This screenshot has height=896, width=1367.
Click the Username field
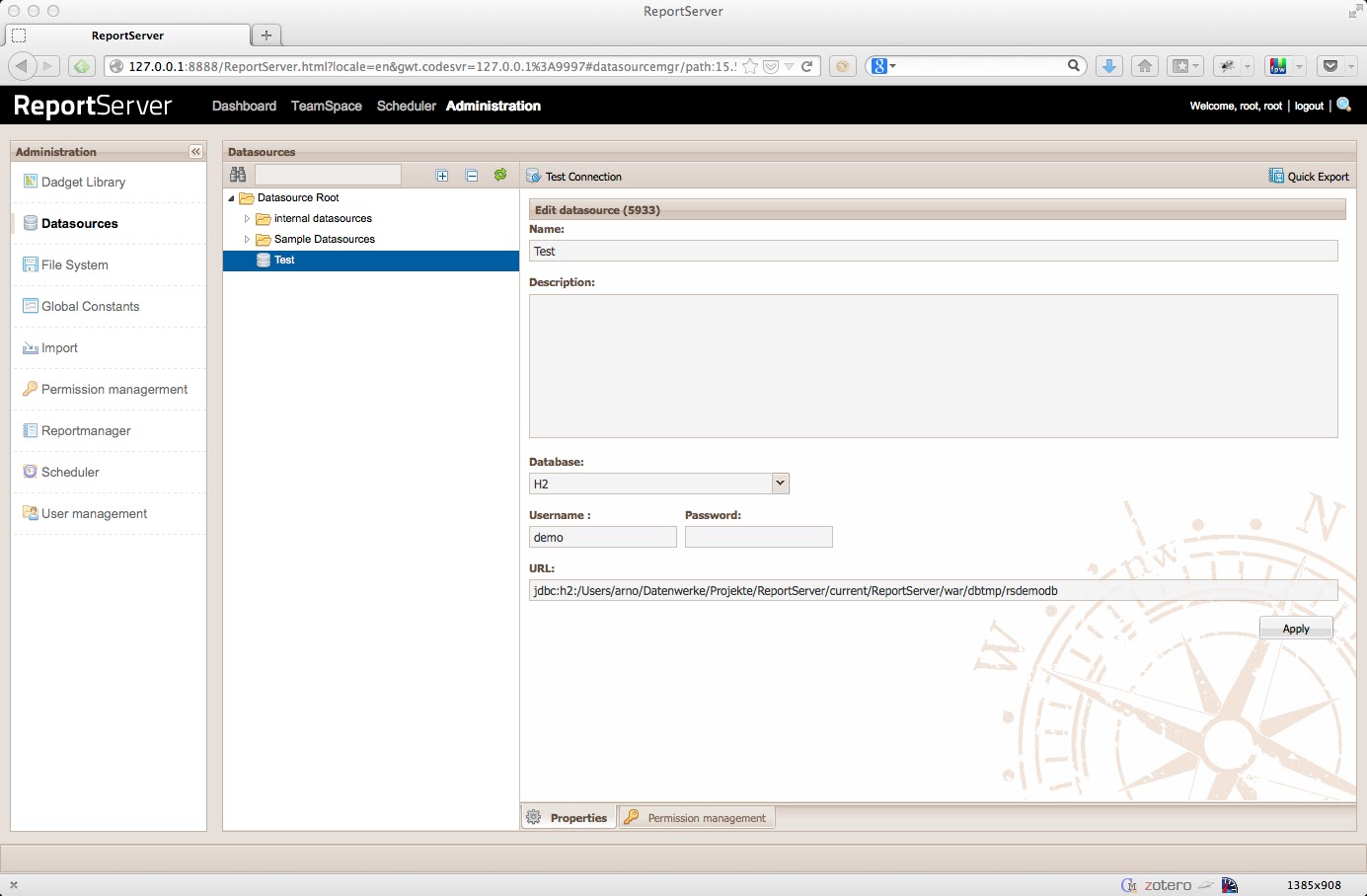pyautogui.click(x=603, y=537)
